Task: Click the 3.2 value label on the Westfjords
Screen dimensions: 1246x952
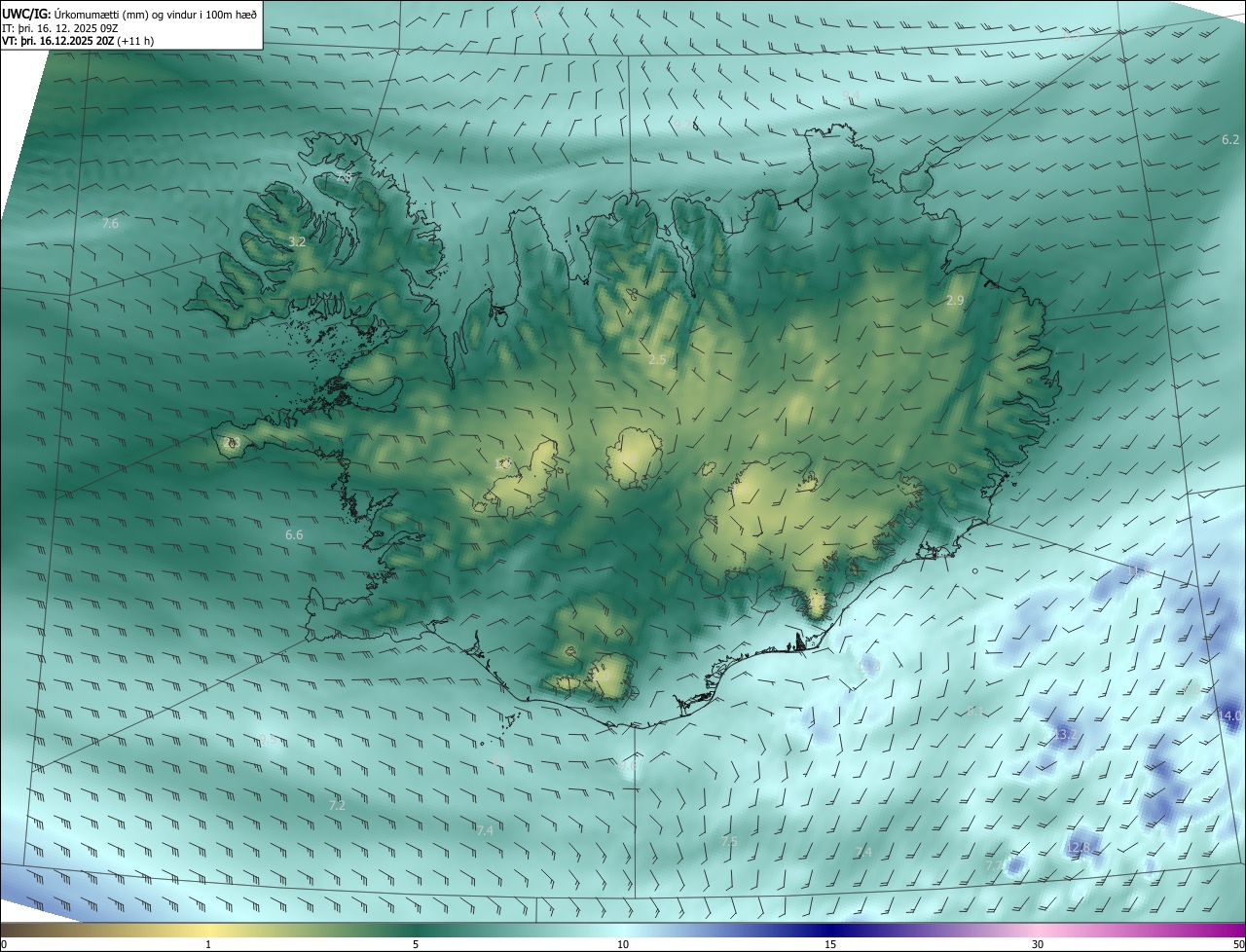Action: point(298,241)
